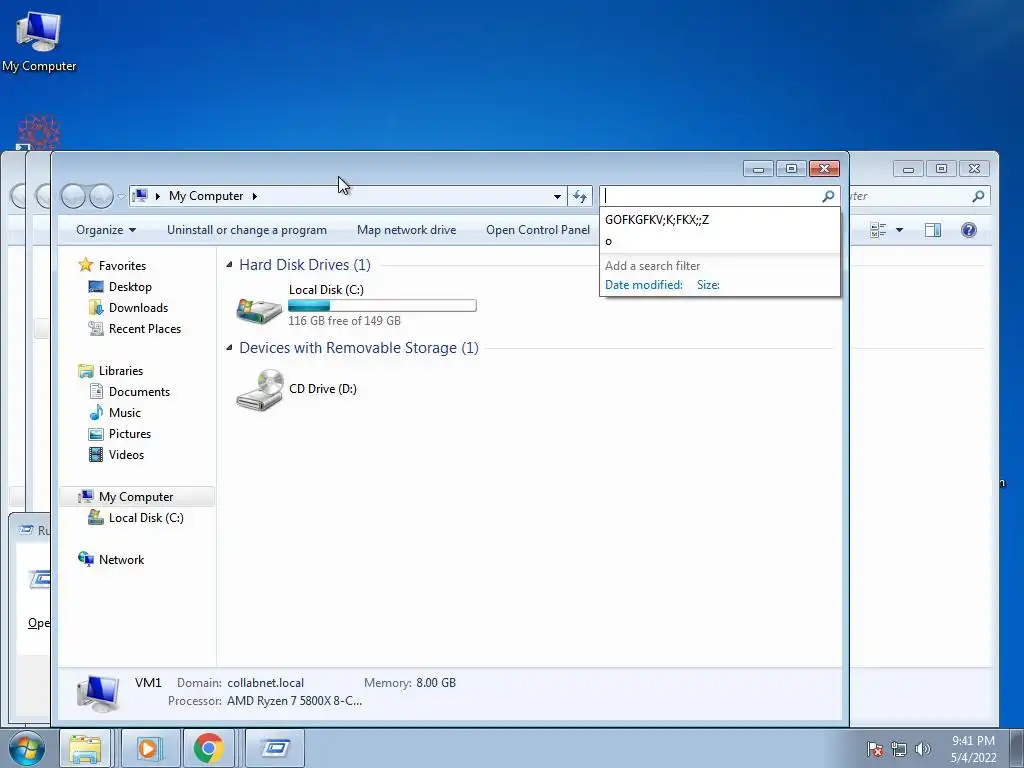Viewport: 1024px width, 768px height.
Task: Open the Documents library
Action: tap(139, 391)
